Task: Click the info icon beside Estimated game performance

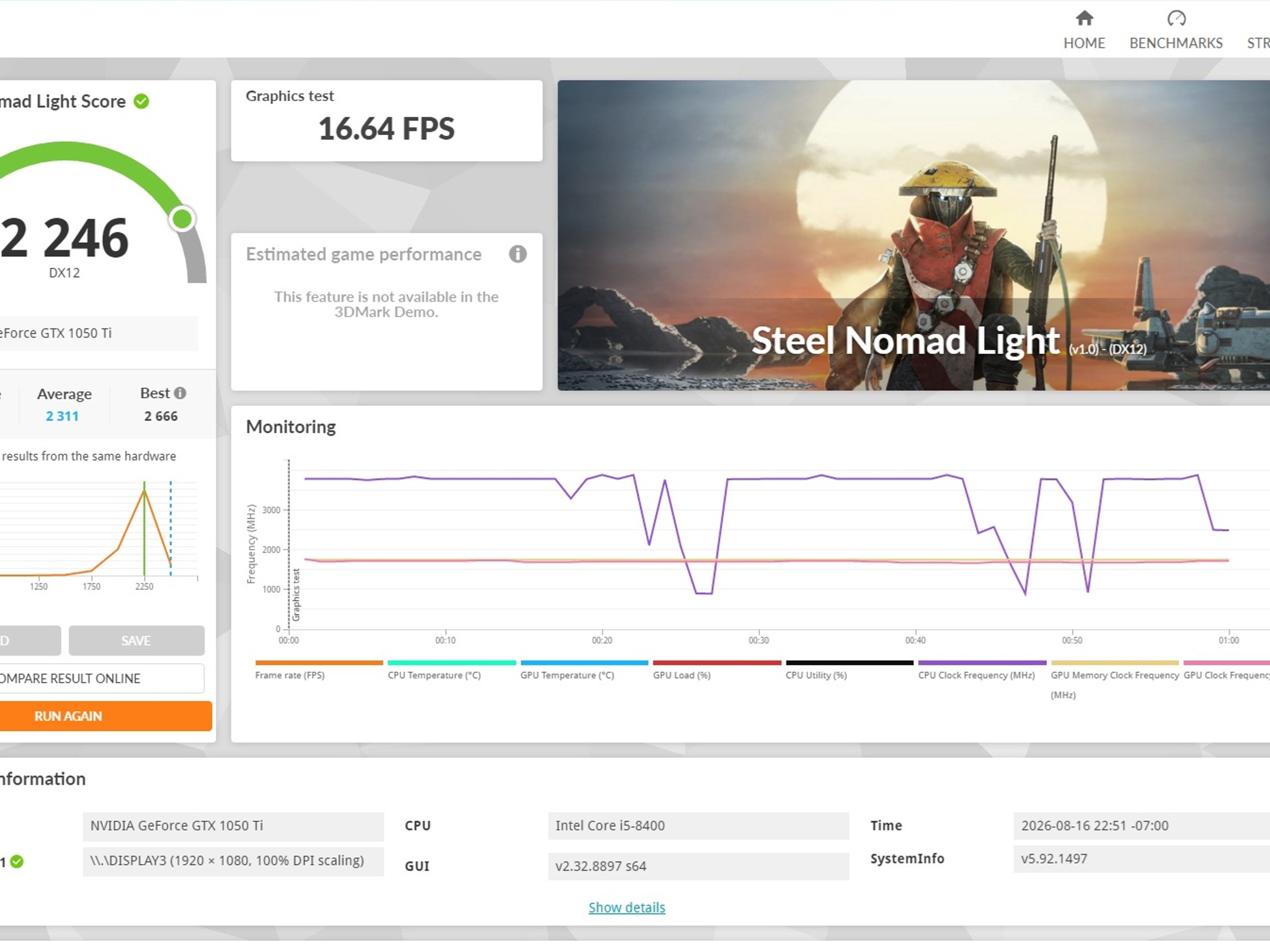Action: click(x=518, y=254)
